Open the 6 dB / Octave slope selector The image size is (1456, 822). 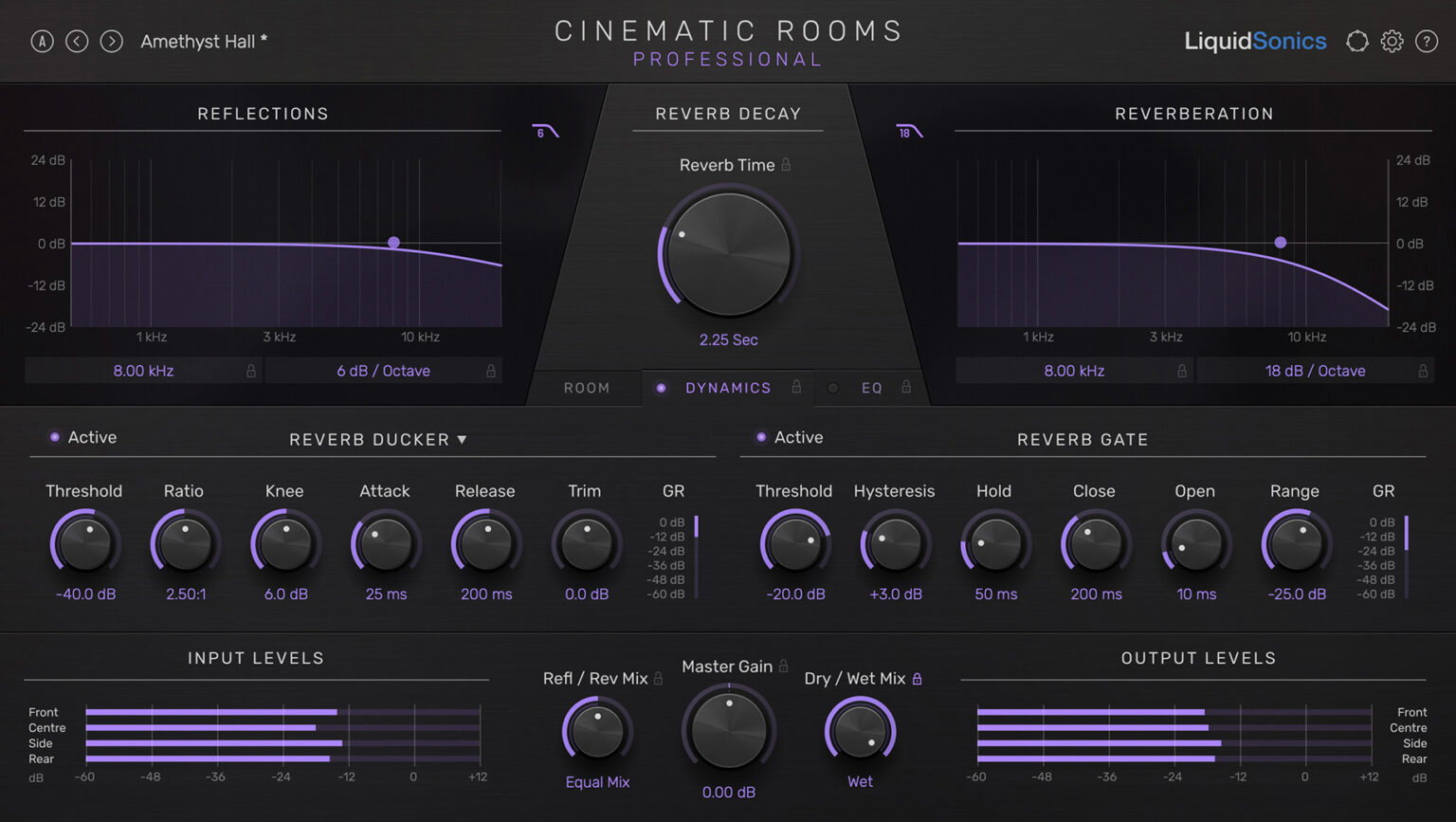pyautogui.click(x=385, y=371)
